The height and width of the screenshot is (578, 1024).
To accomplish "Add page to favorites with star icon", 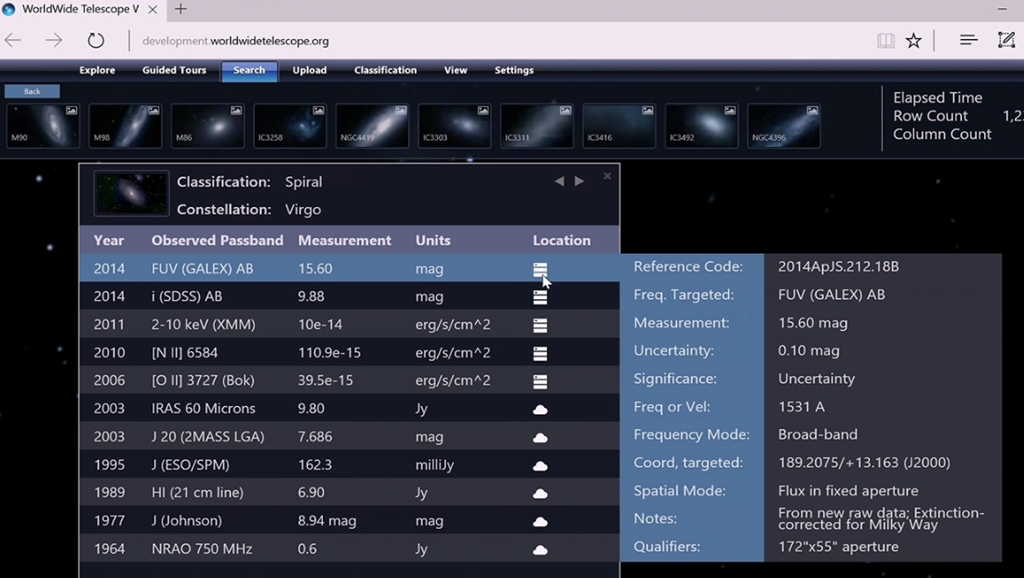I will (913, 41).
